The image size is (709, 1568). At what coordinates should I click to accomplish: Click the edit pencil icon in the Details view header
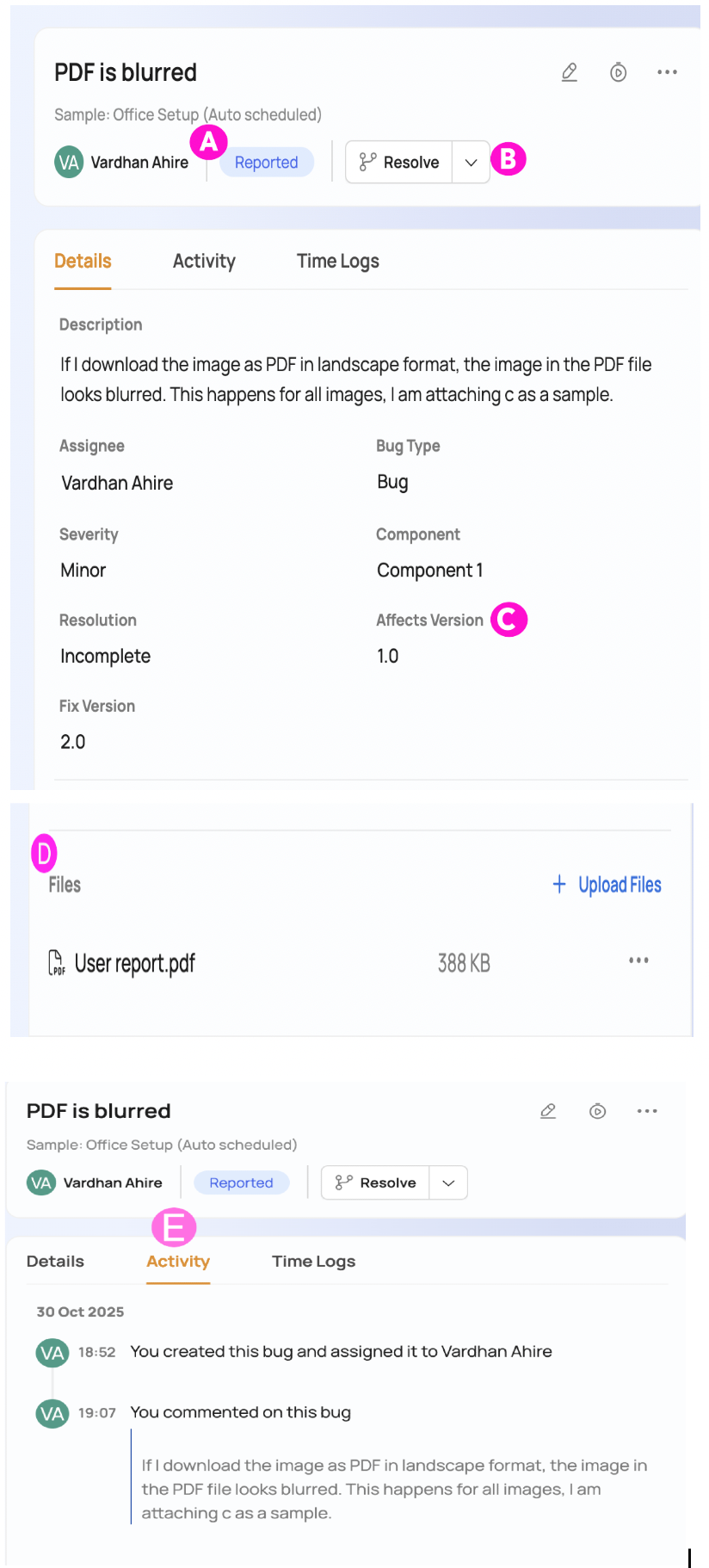[570, 72]
